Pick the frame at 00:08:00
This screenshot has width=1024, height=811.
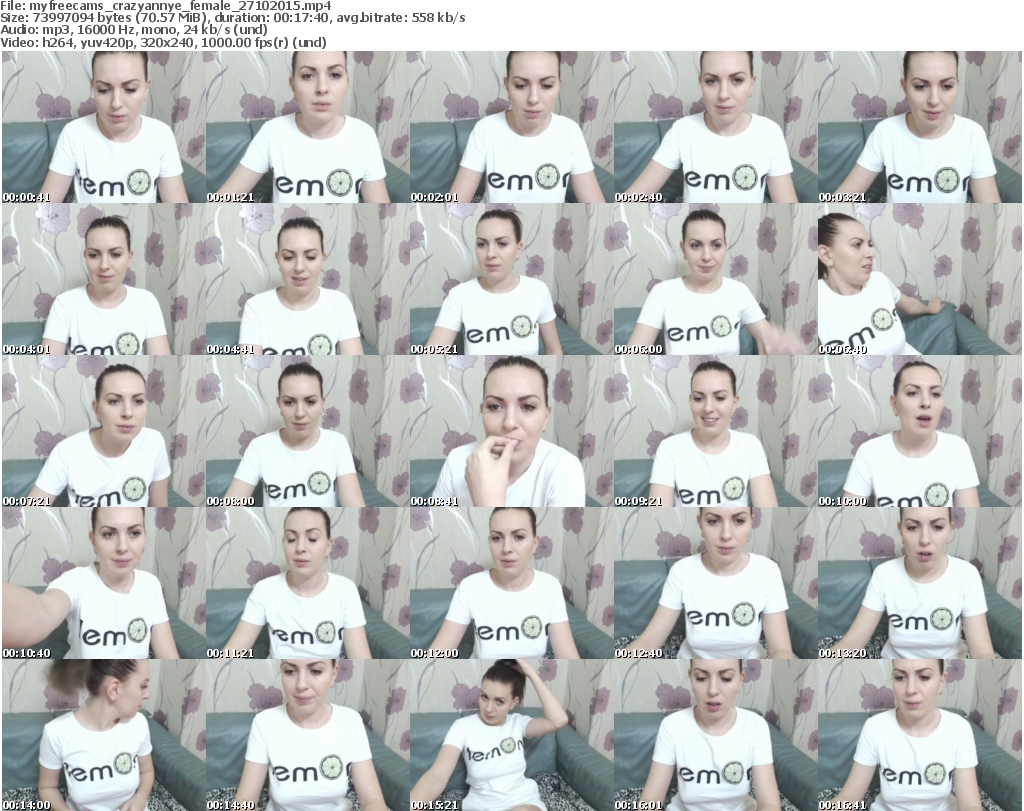tap(308, 431)
